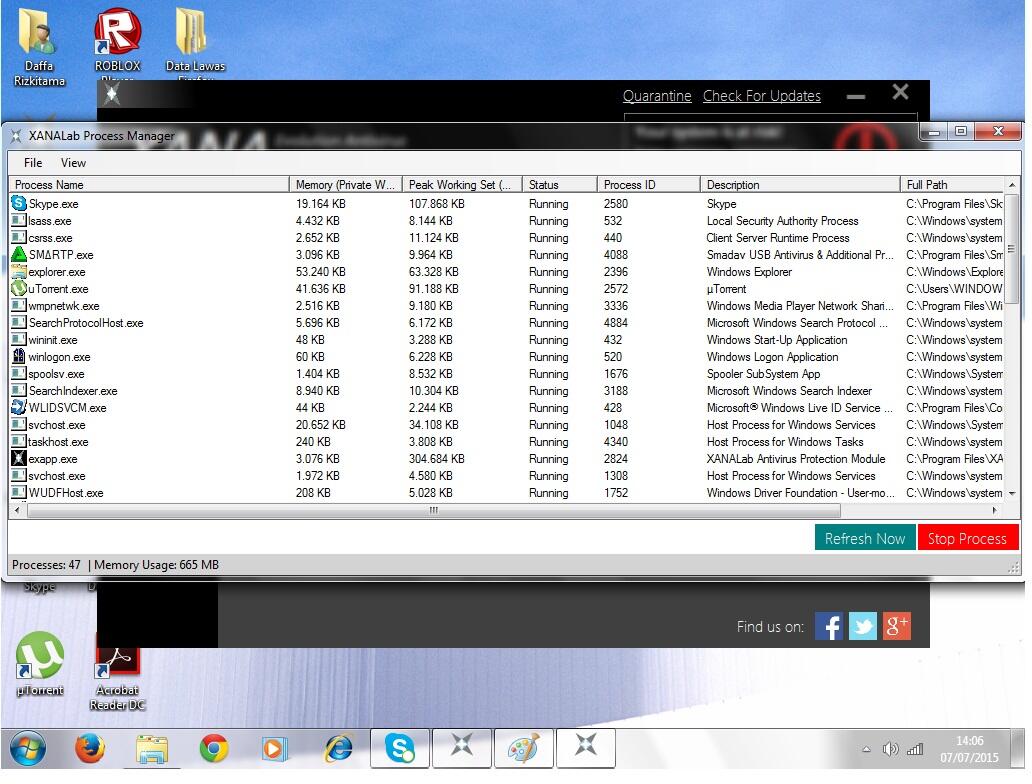The width and height of the screenshot is (1032, 784).
Task: Select the SearchProtocolHost.exe row
Action: click(507, 323)
